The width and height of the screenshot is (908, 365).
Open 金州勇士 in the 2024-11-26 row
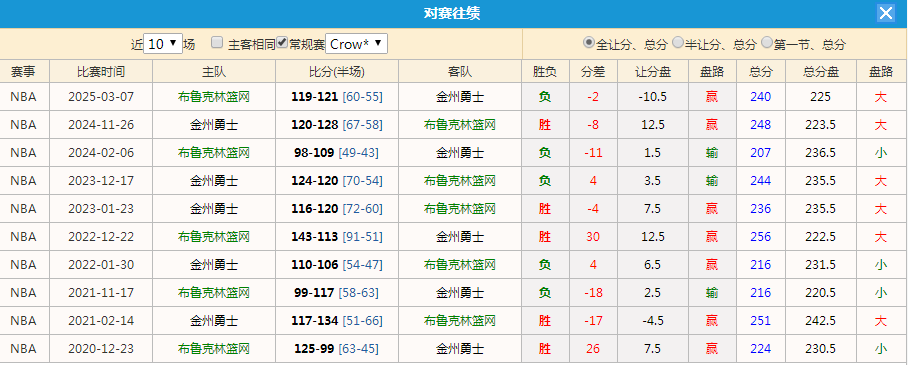tap(214, 125)
